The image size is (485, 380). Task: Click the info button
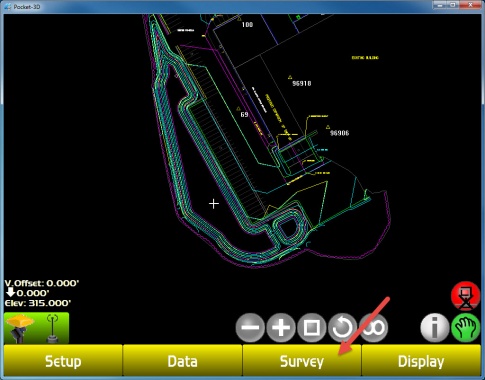pyautogui.click(x=434, y=328)
